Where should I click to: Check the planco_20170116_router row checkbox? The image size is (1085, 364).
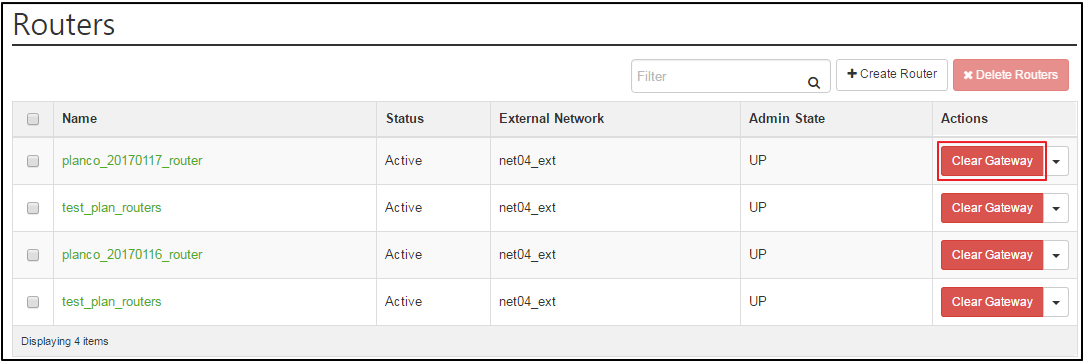pyautogui.click(x=33, y=255)
